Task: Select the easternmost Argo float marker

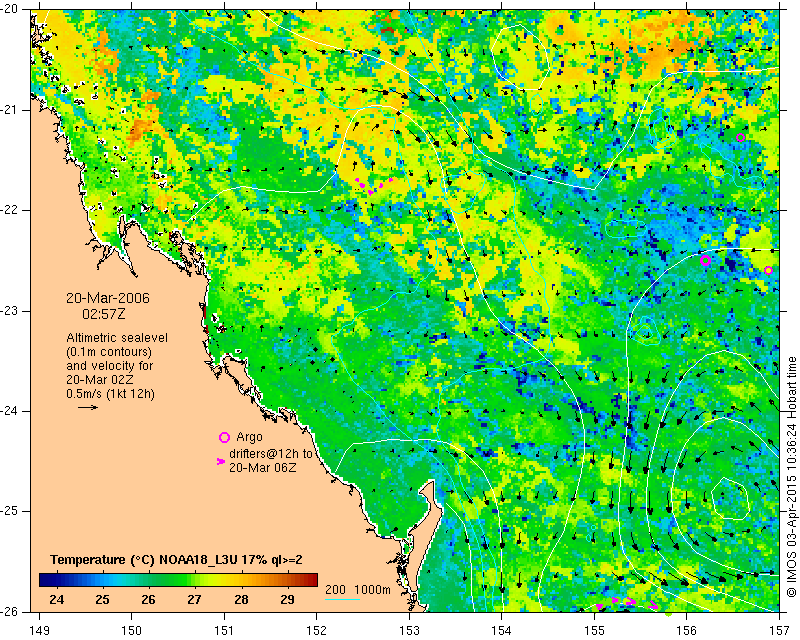Action: 768,270
